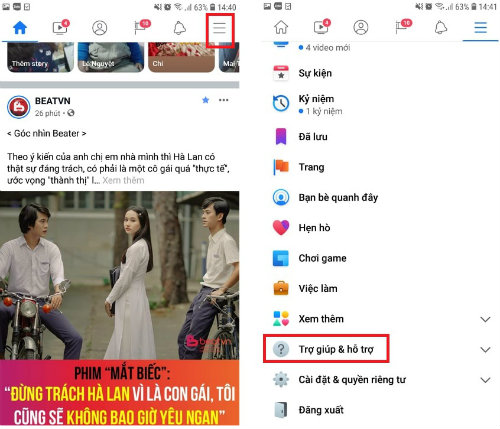Open Bạn bè quanh đây icon
This screenshot has height=429, width=500.
[x=281, y=197]
